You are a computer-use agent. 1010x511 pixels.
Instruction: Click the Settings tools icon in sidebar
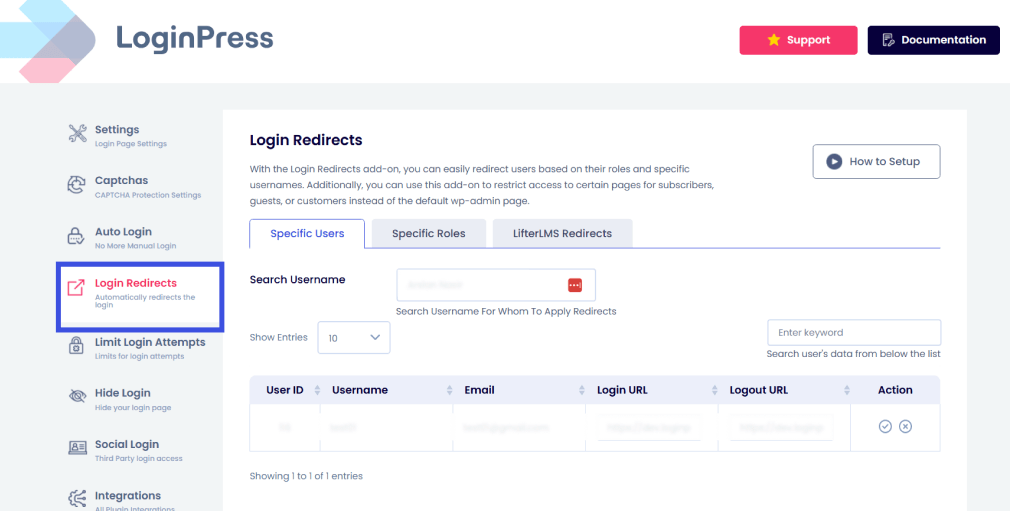pos(77,134)
